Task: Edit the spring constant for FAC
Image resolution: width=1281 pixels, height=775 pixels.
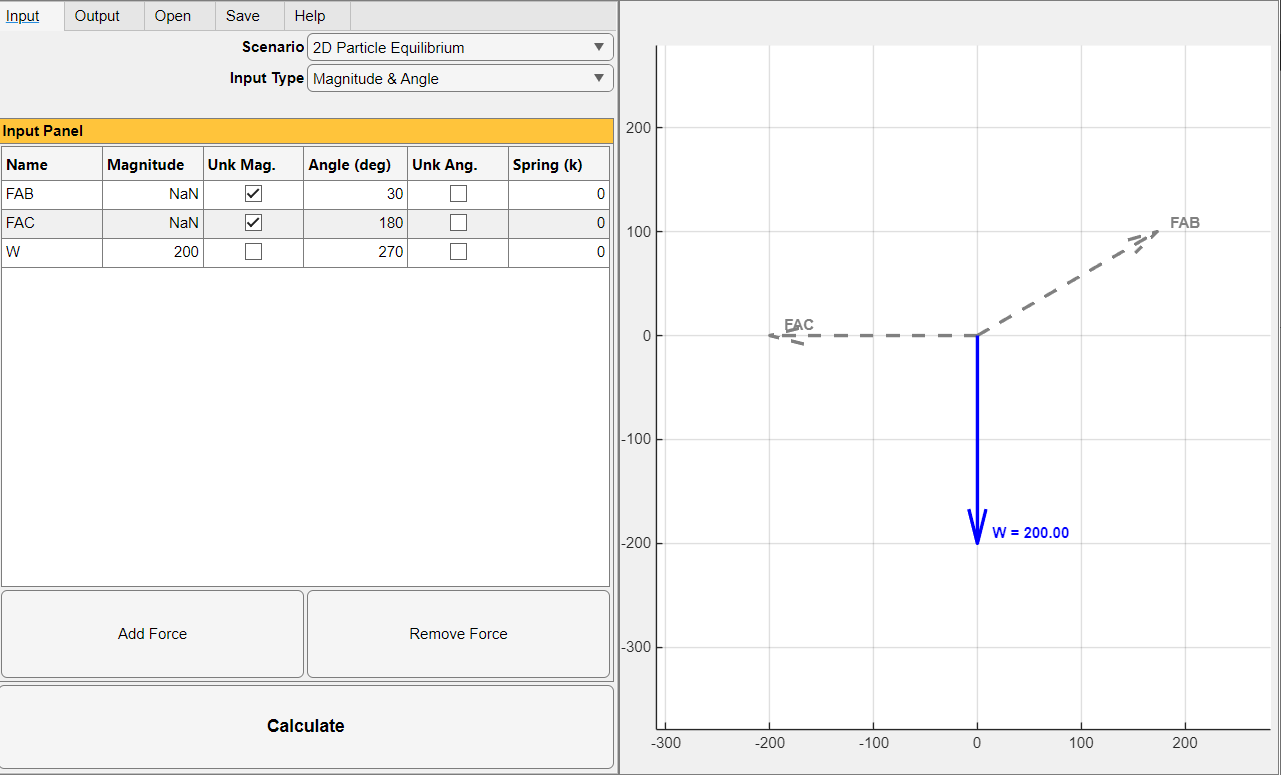Action: (559, 223)
